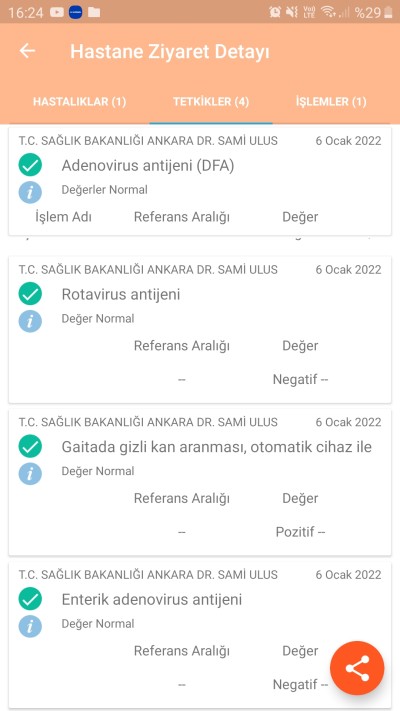This screenshot has width=400, height=711.
Task: Switch to HASTALIKLAR (1) tab
Action: [x=79, y=102]
